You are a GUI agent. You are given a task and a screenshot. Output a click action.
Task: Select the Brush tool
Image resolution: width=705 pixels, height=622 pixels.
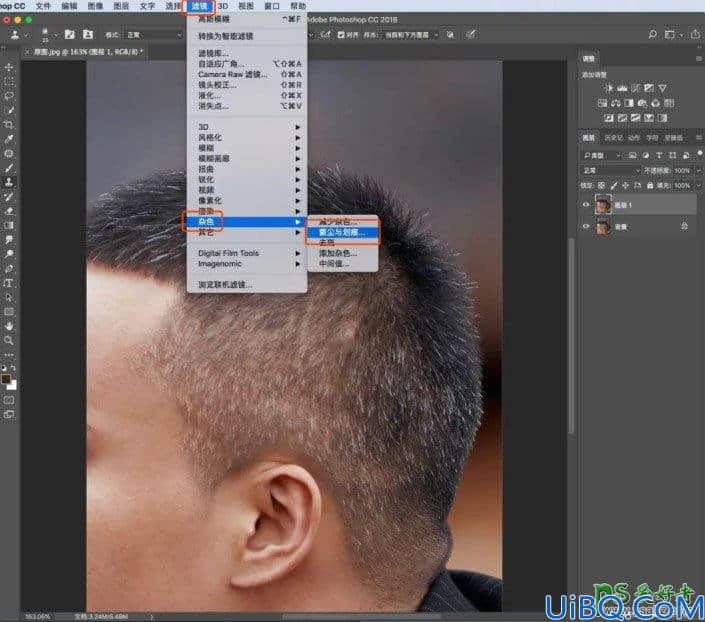click(x=9, y=168)
